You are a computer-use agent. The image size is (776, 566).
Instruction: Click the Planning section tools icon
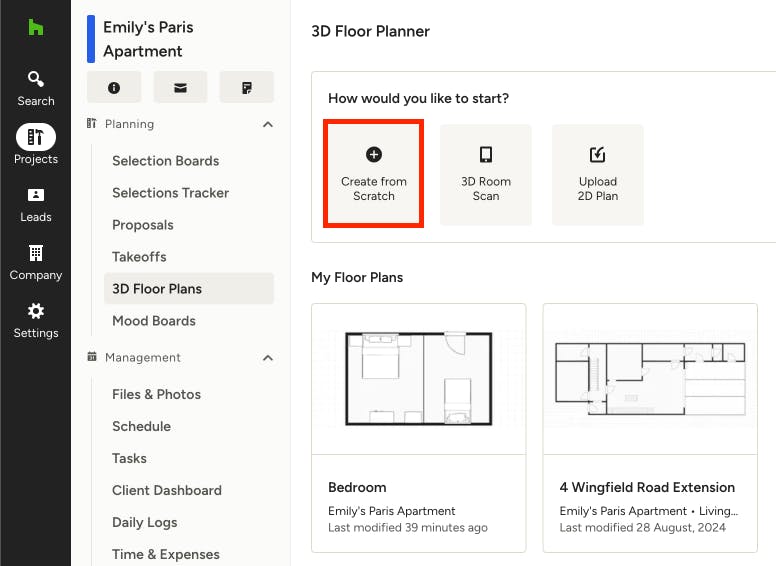pyautogui.click(x=92, y=123)
